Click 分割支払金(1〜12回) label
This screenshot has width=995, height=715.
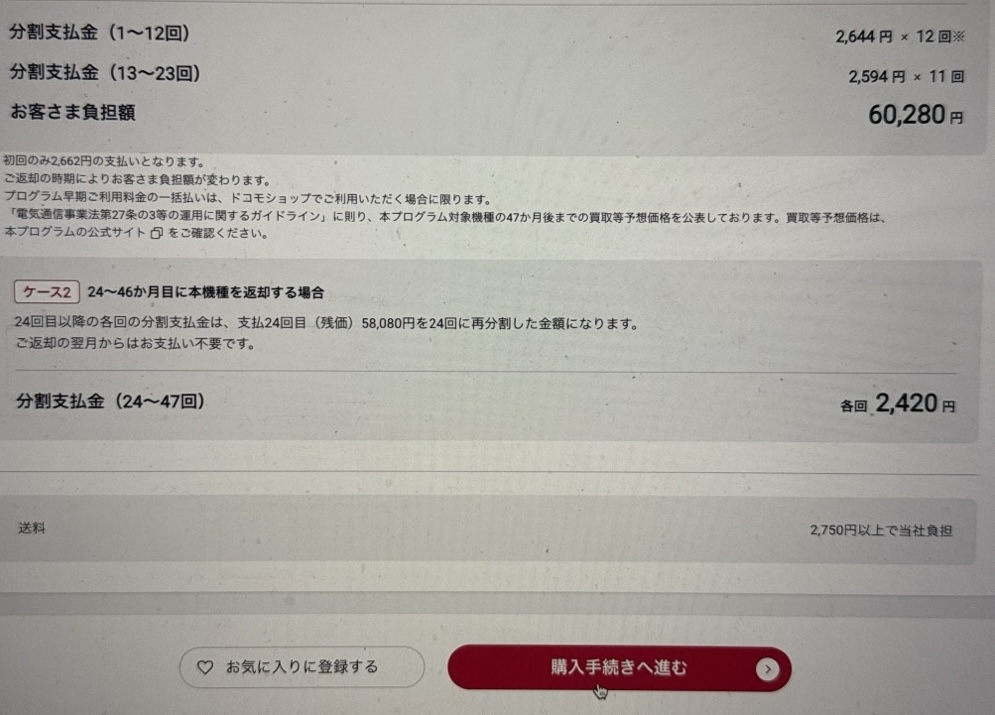click(100, 32)
